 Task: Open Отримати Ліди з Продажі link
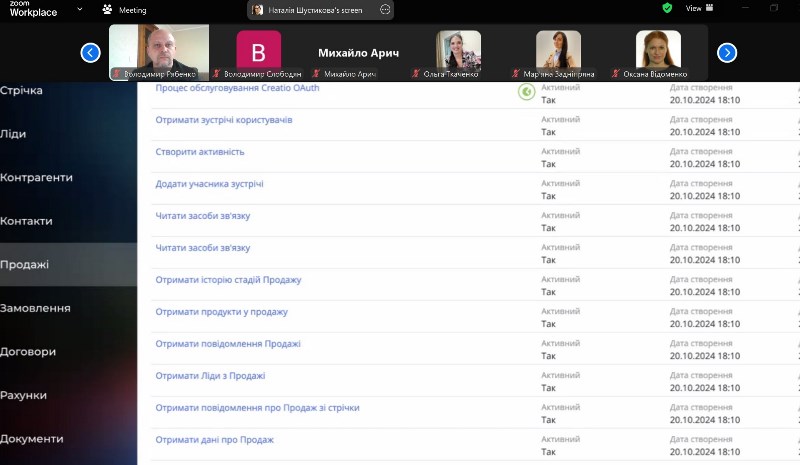click(x=210, y=376)
